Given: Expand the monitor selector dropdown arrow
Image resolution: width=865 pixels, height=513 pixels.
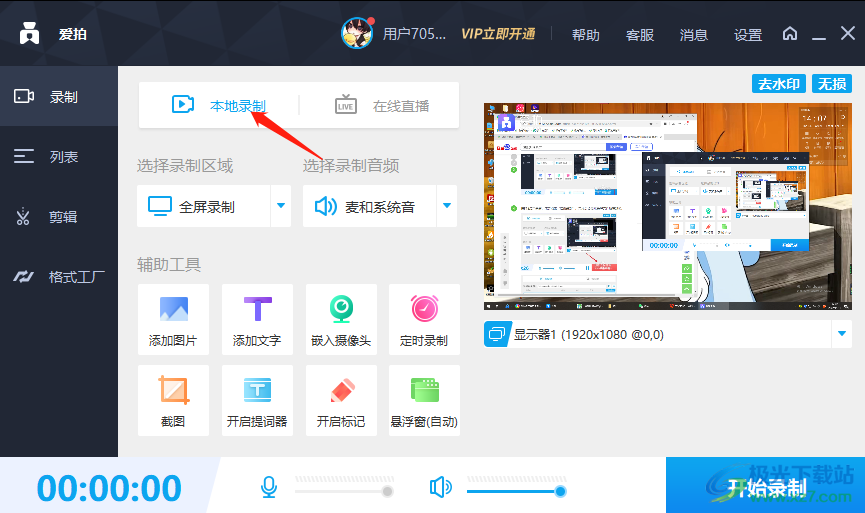Looking at the screenshot, I should point(842,334).
